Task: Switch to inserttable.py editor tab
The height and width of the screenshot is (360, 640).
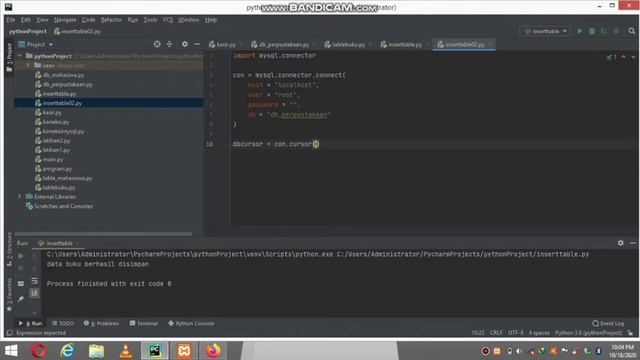Action: [402, 44]
